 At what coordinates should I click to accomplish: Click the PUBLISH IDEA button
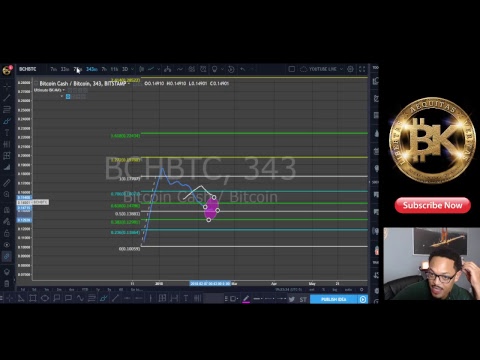pyautogui.click(x=333, y=299)
